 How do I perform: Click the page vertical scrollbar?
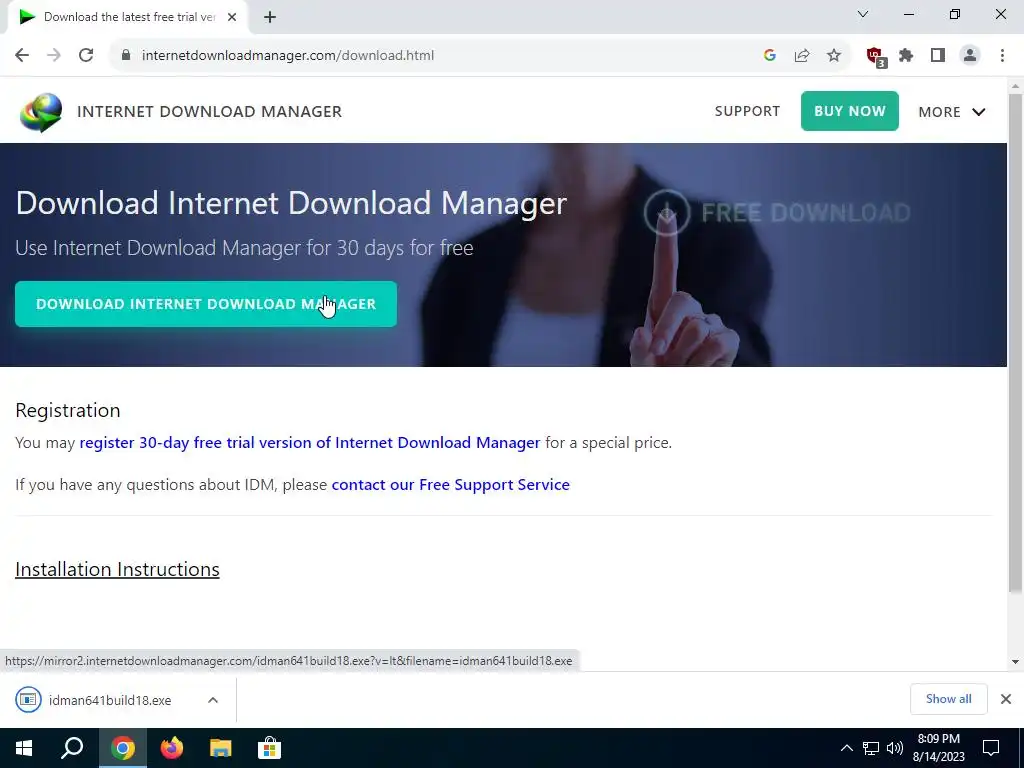pos(1015,343)
